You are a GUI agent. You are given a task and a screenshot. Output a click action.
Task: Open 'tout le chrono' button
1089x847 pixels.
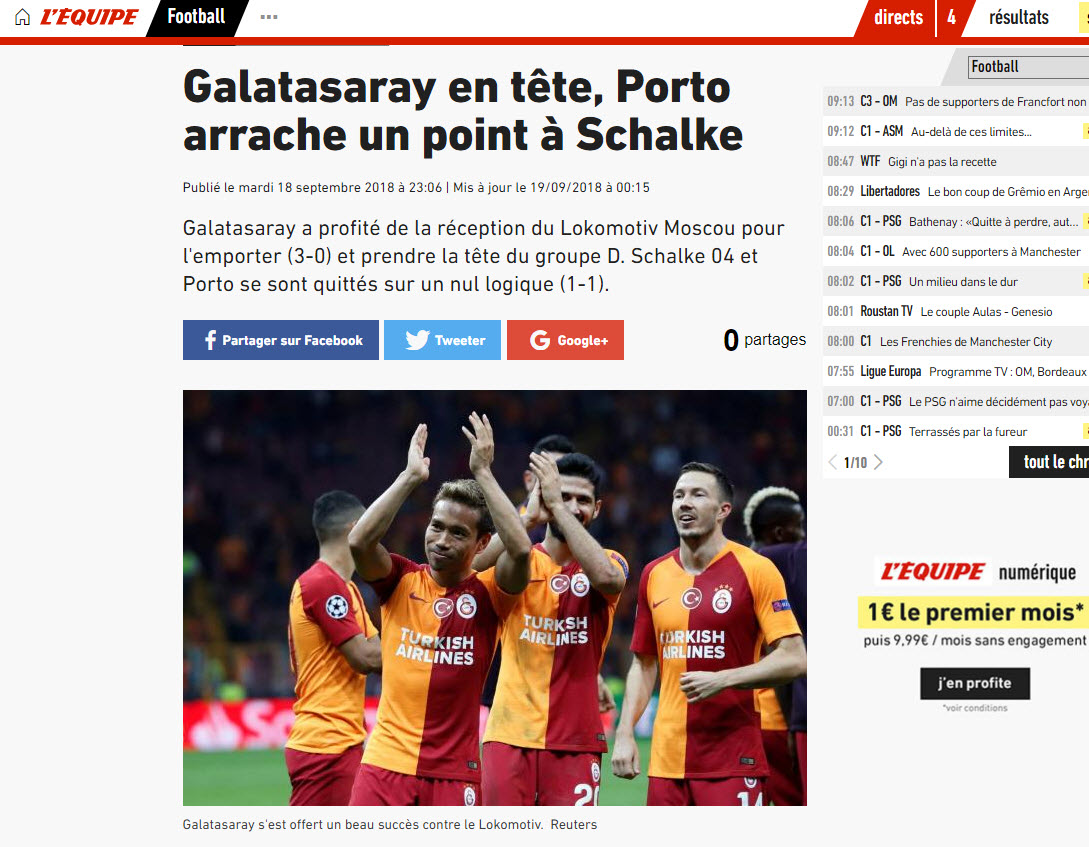click(1049, 462)
